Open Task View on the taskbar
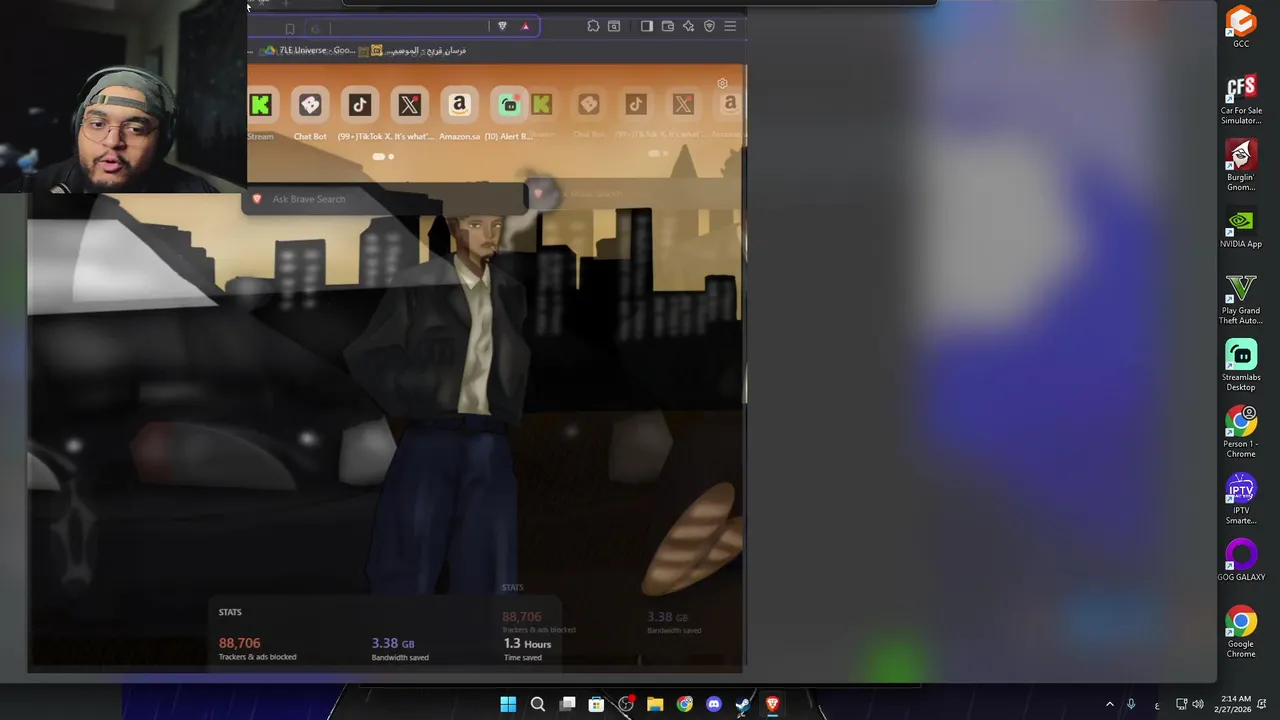The image size is (1280, 720). click(567, 704)
